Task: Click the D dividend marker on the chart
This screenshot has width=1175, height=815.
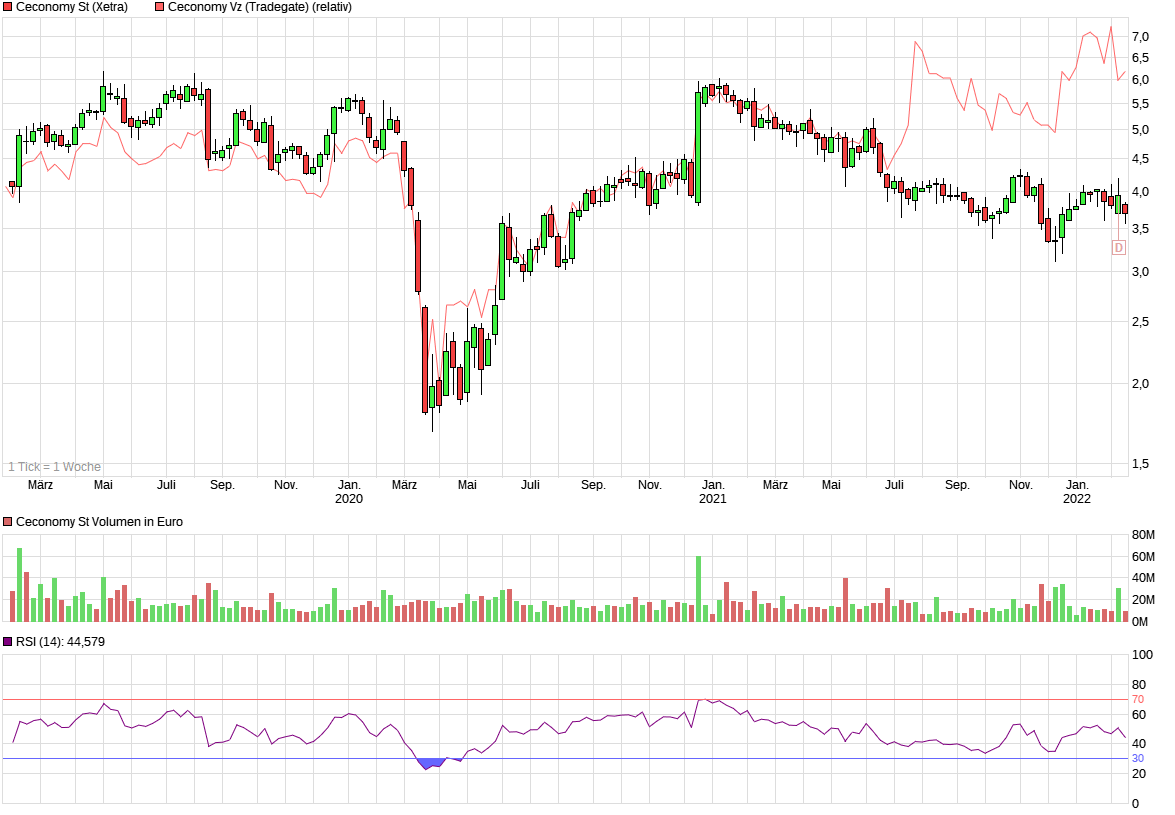Action: point(1118,249)
